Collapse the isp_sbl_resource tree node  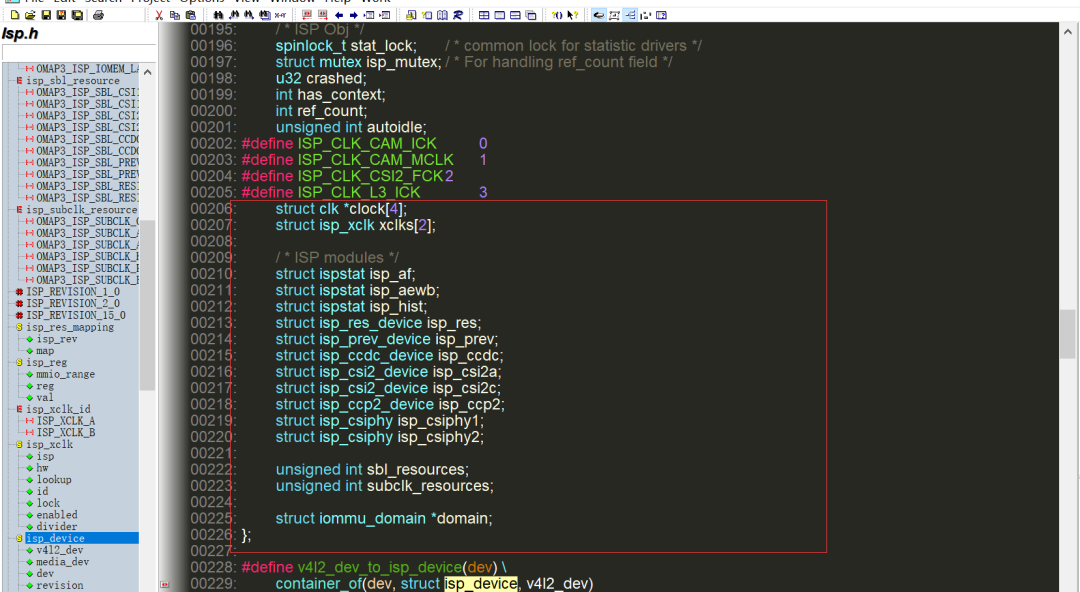19,81
